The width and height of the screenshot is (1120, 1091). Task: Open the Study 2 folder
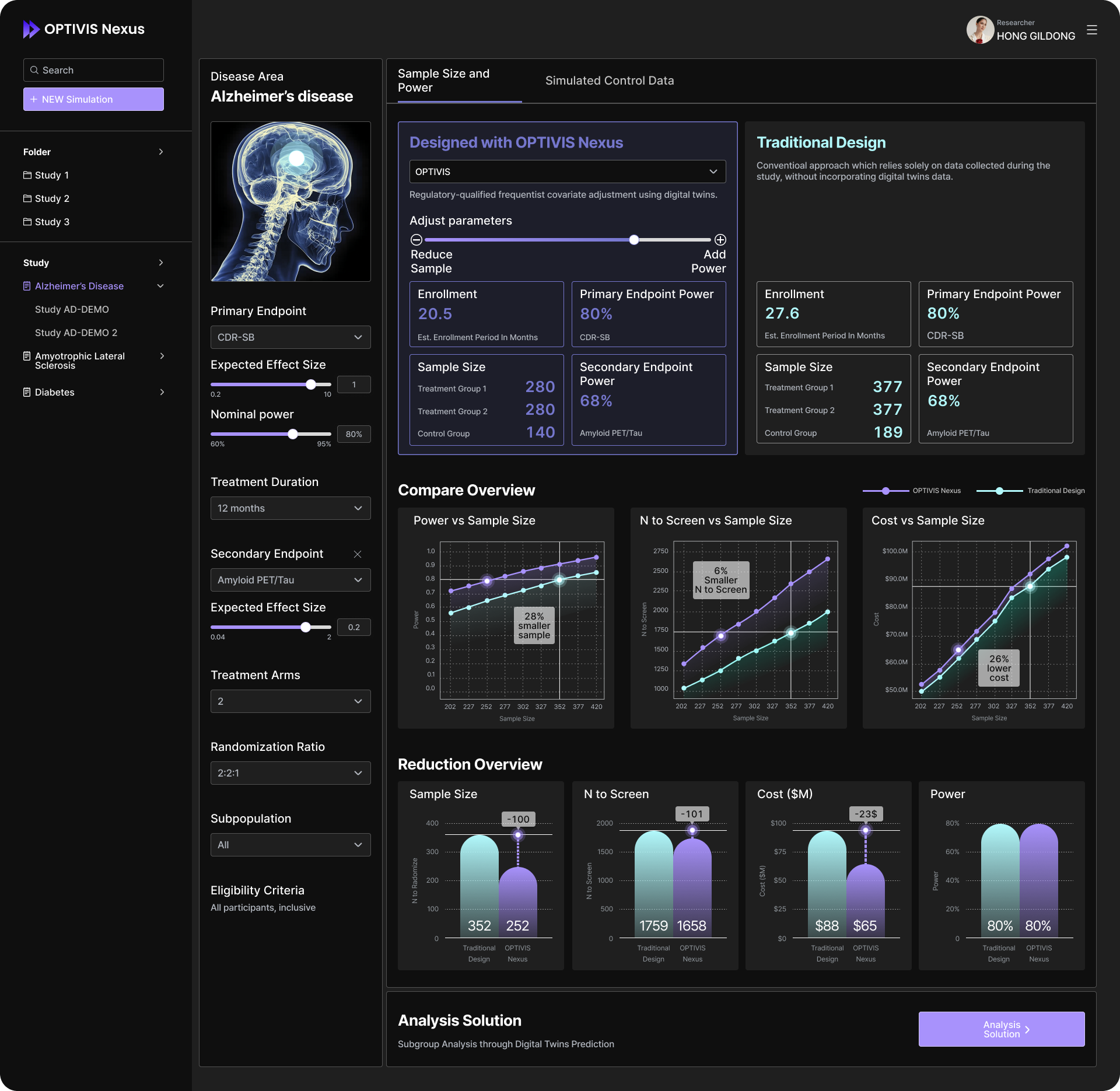pos(51,198)
